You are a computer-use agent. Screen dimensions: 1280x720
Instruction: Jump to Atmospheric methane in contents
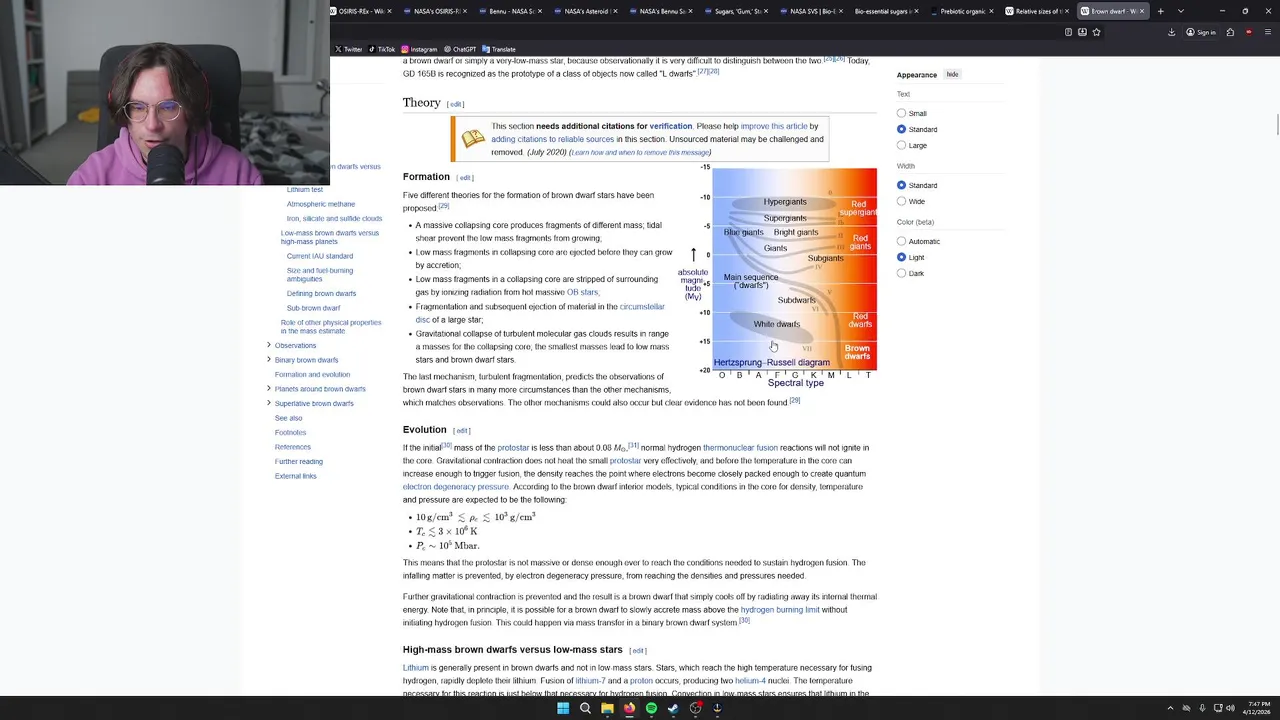point(321,204)
